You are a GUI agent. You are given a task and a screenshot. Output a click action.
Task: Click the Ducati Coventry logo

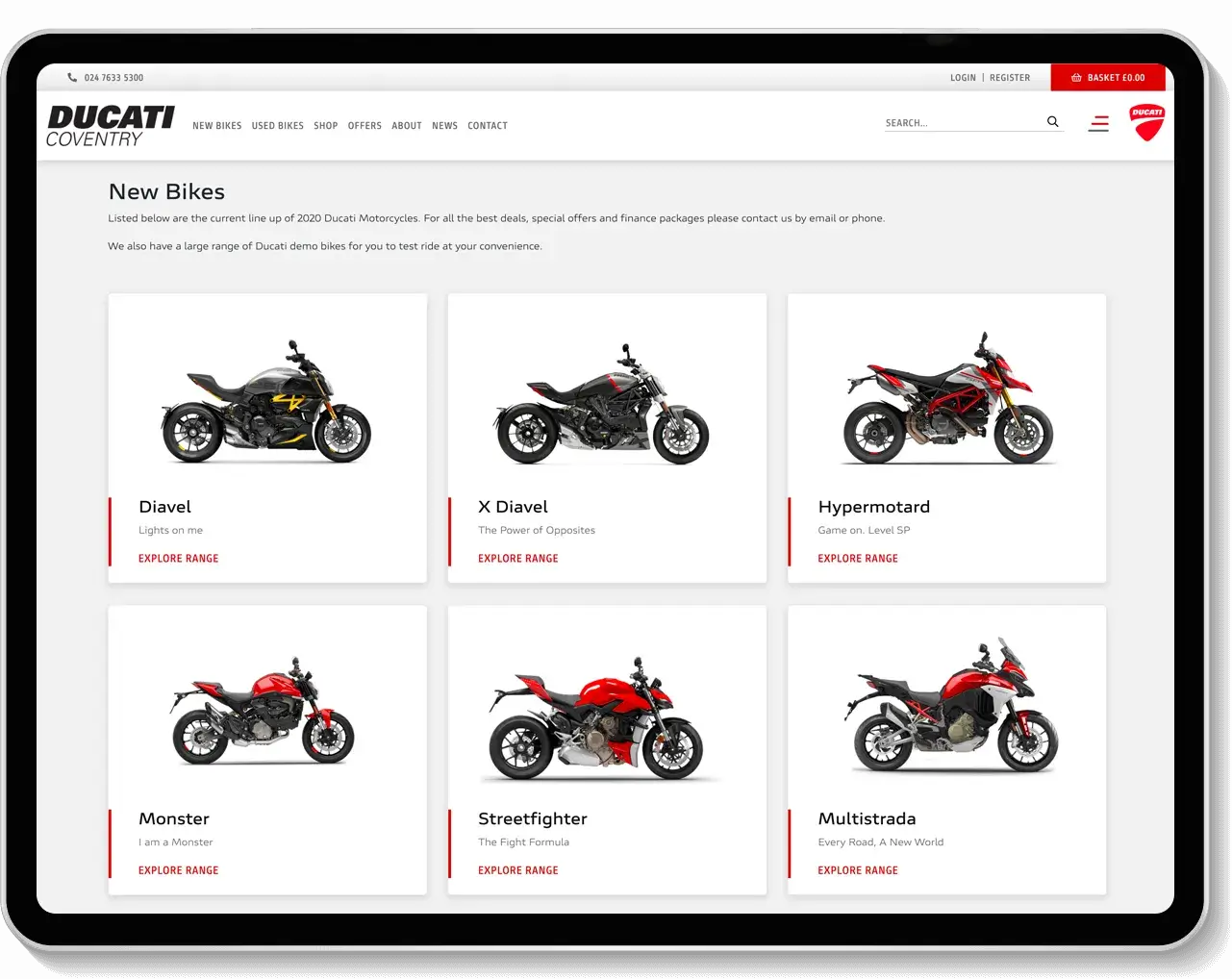[x=110, y=125]
